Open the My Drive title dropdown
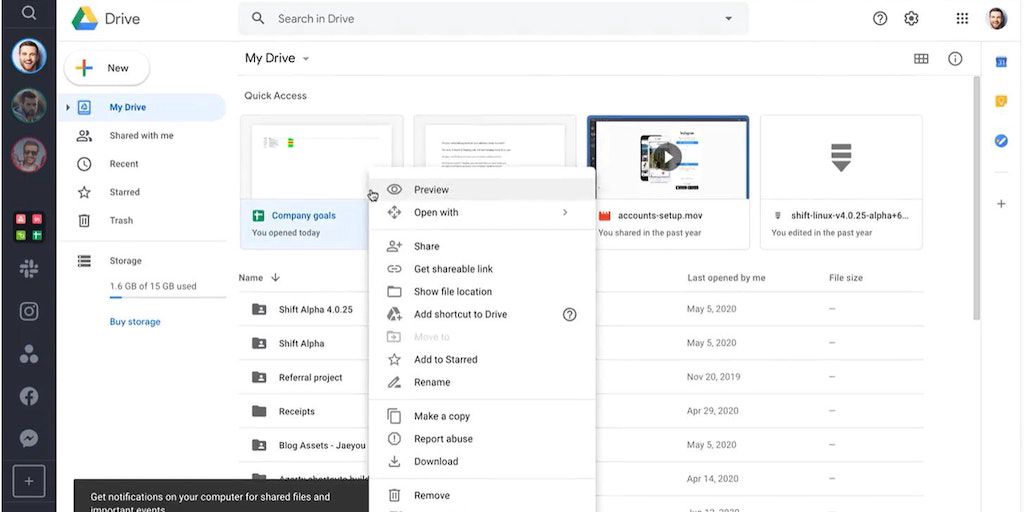 tap(306, 59)
